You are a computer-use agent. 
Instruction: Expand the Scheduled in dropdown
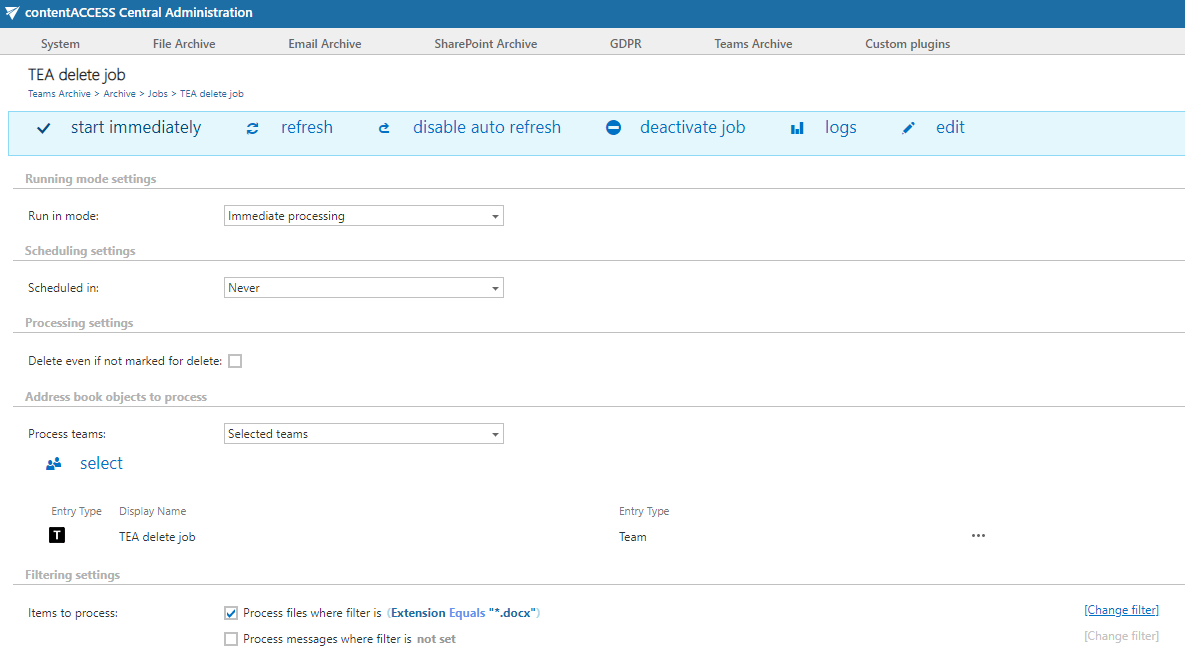tap(364, 288)
